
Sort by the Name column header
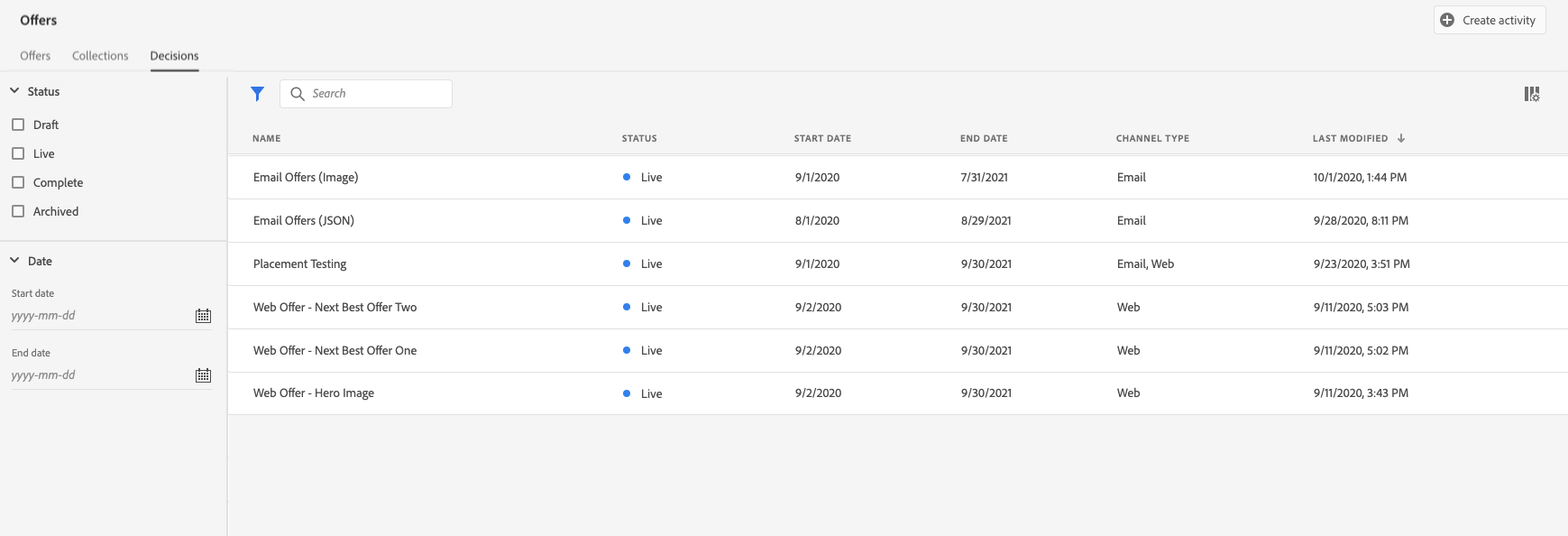[267, 138]
